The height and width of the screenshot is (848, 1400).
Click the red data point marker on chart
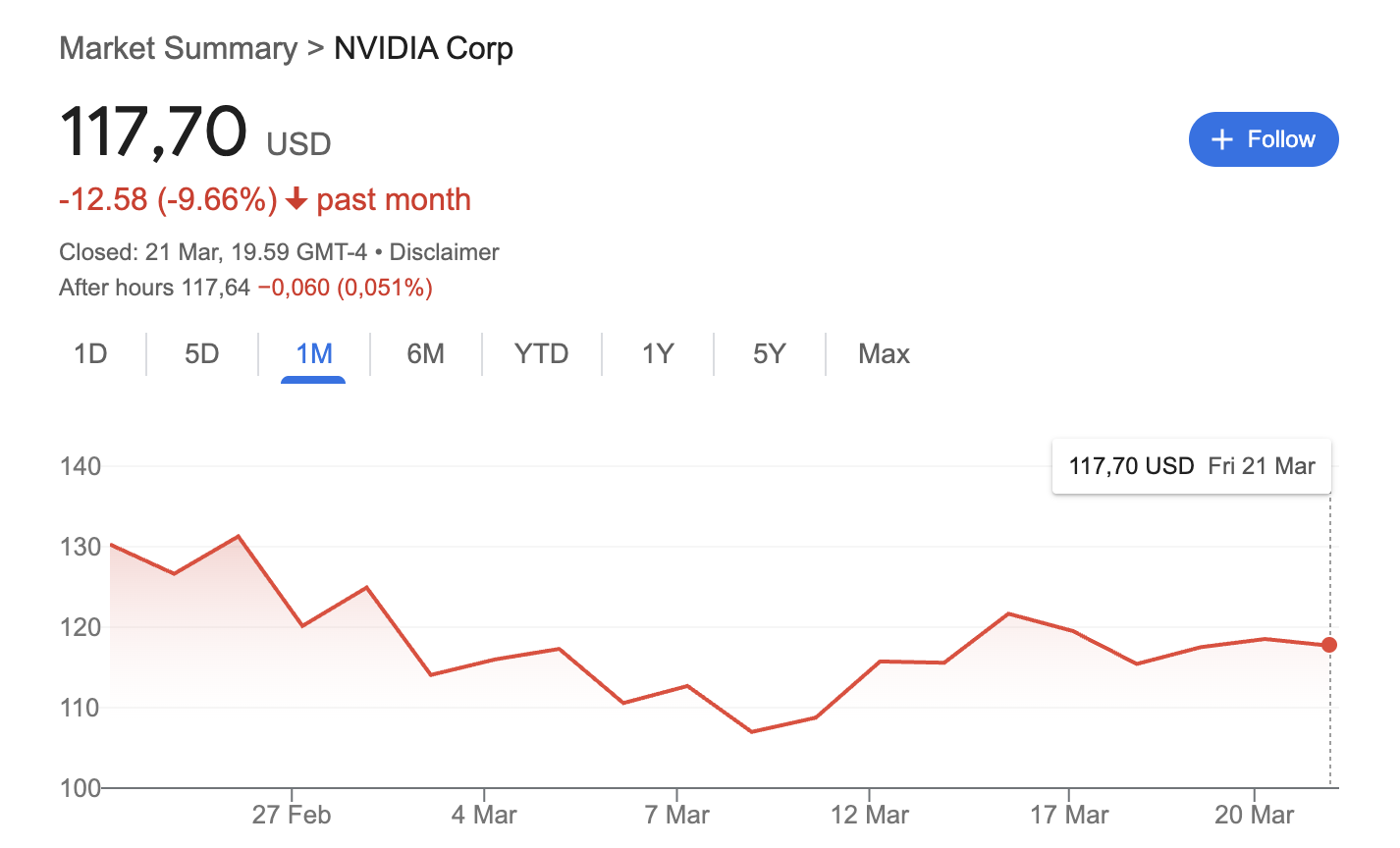click(x=1329, y=645)
